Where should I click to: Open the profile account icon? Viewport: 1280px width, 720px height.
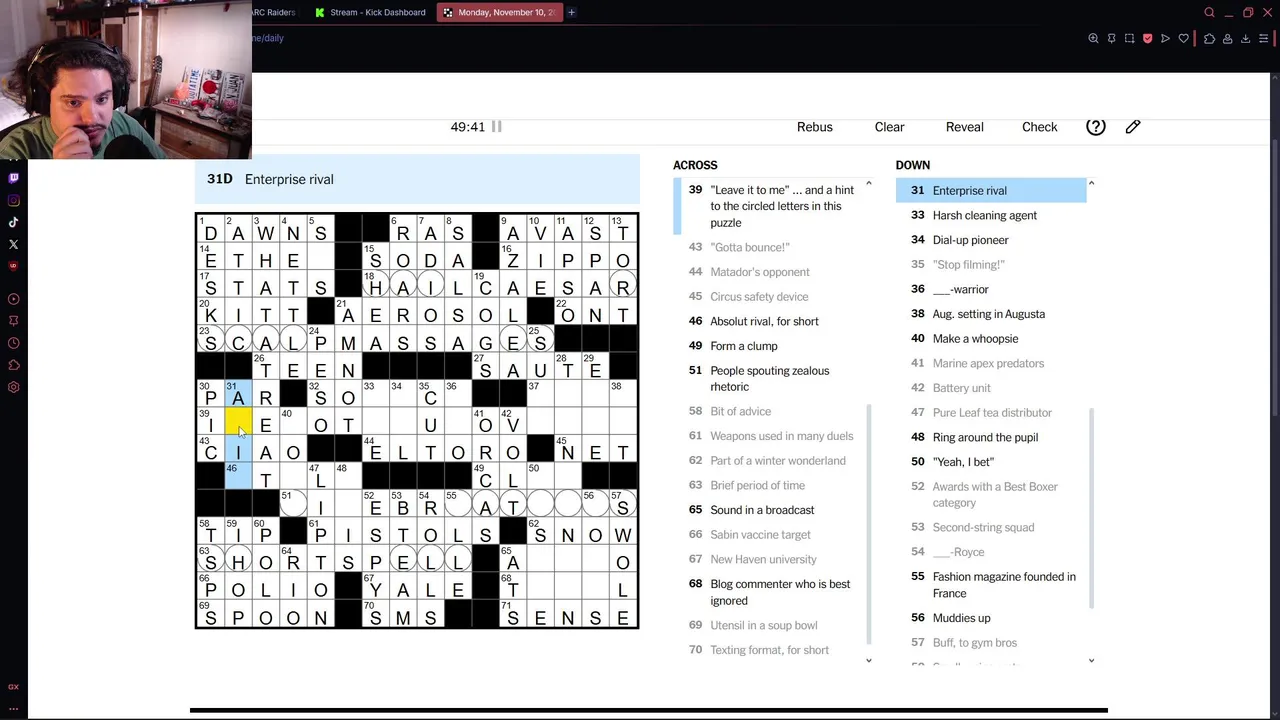(1227, 38)
